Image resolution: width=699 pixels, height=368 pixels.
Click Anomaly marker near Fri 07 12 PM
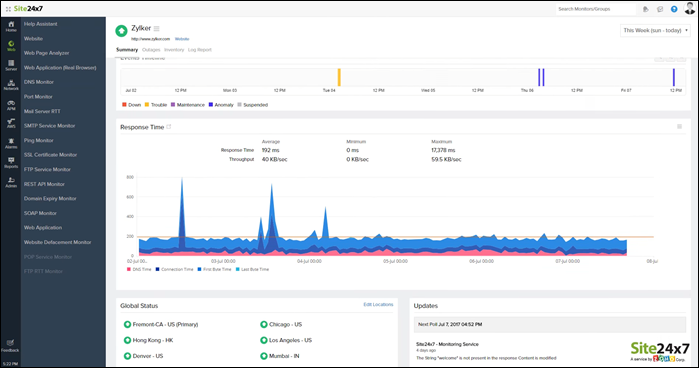click(x=674, y=77)
